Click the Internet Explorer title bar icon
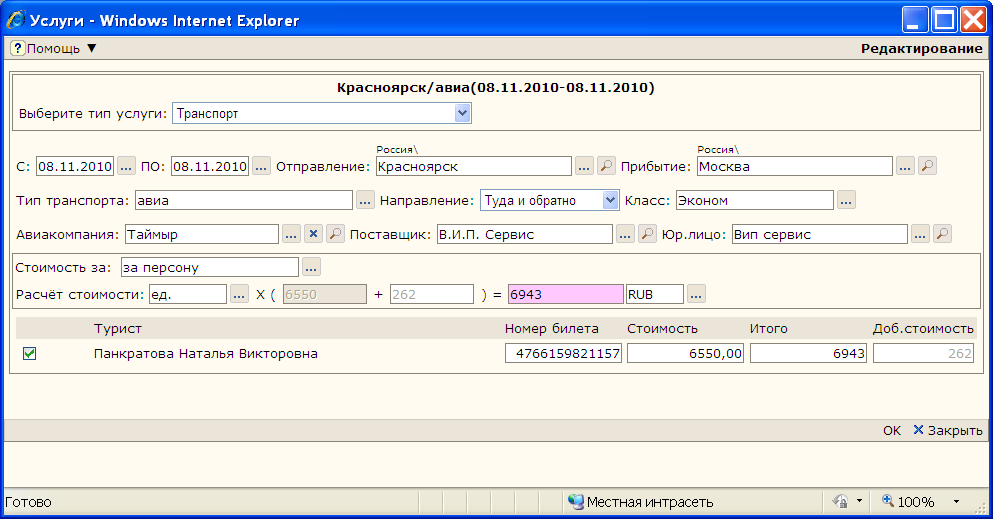Screen dimensions: 993x519 tap(16, 20)
